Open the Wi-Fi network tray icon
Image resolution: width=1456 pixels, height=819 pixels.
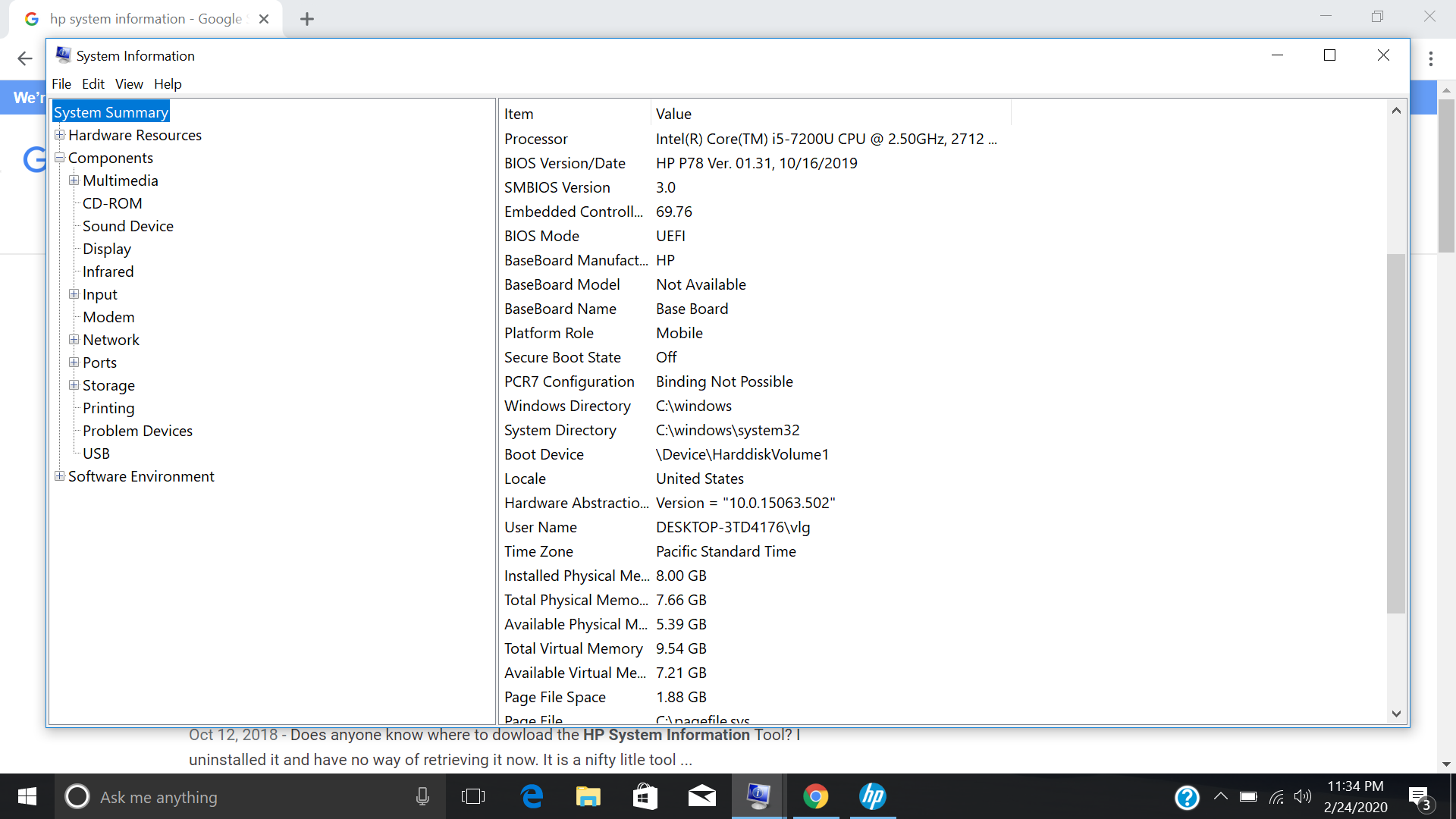click(x=1277, y=797)
